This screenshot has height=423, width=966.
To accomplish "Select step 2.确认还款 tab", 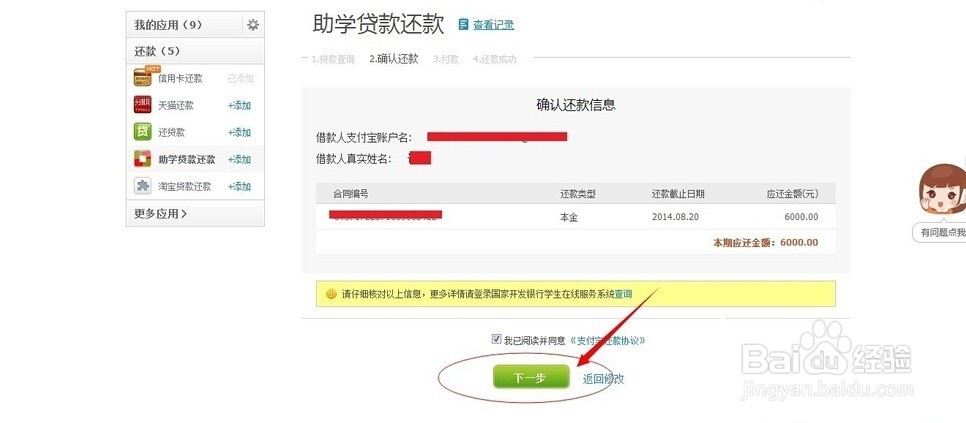I will click(394, 59).
